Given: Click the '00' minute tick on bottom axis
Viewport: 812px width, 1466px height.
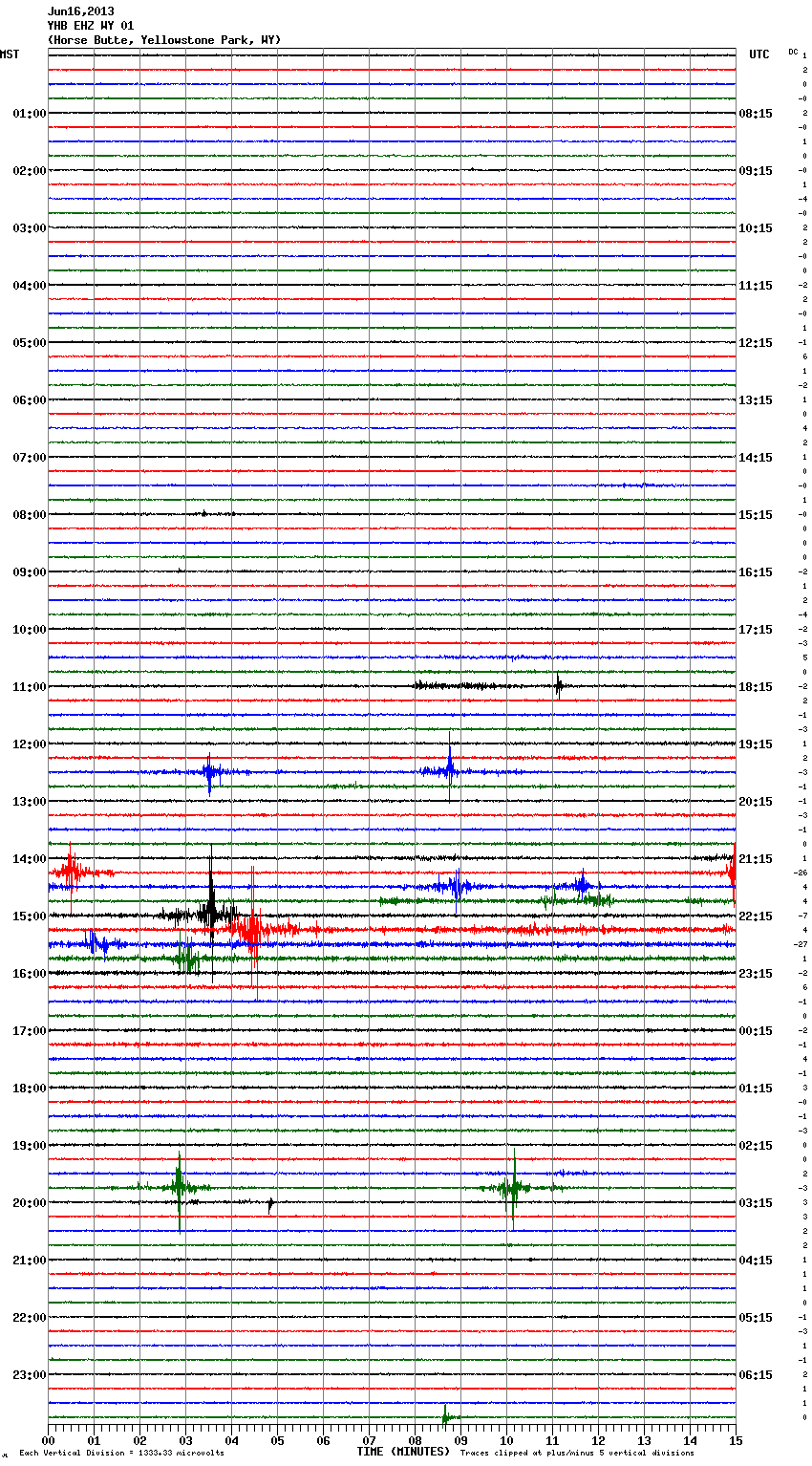Looking at the screenshot, I should [48, 1440].
